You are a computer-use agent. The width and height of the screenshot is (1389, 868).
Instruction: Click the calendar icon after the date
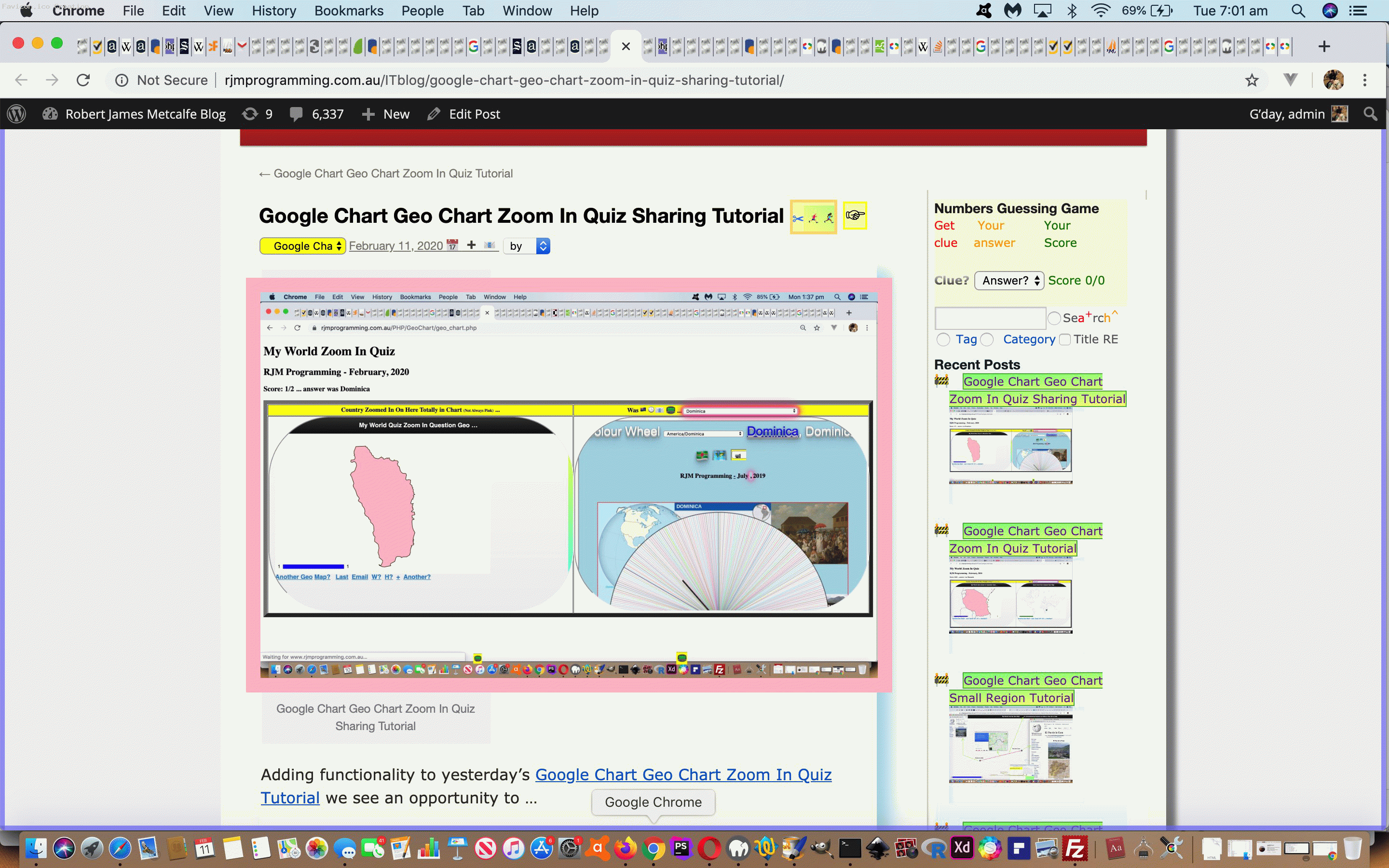[452, 245]
